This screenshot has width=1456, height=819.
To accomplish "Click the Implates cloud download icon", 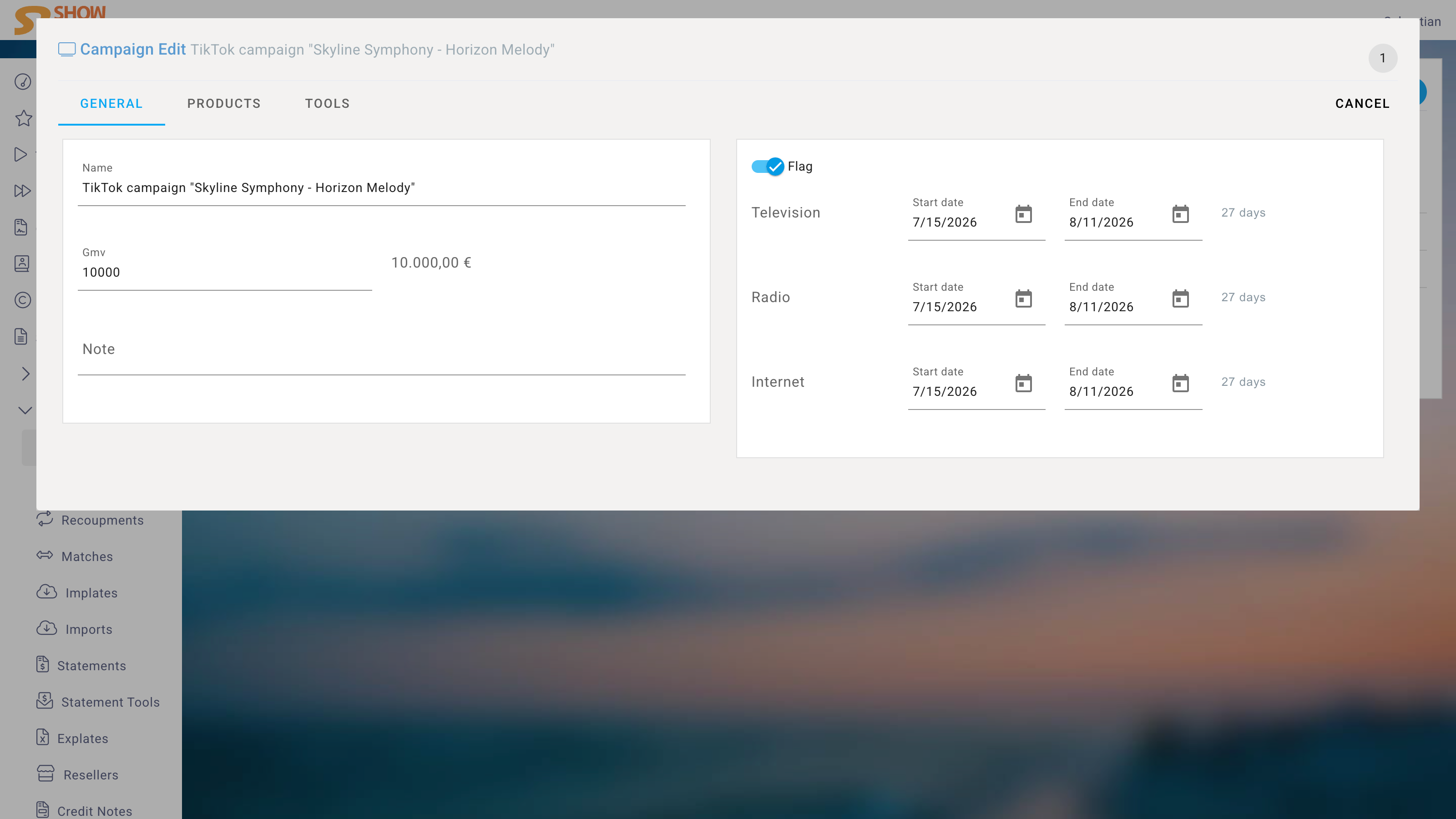I will coord(46,592).
